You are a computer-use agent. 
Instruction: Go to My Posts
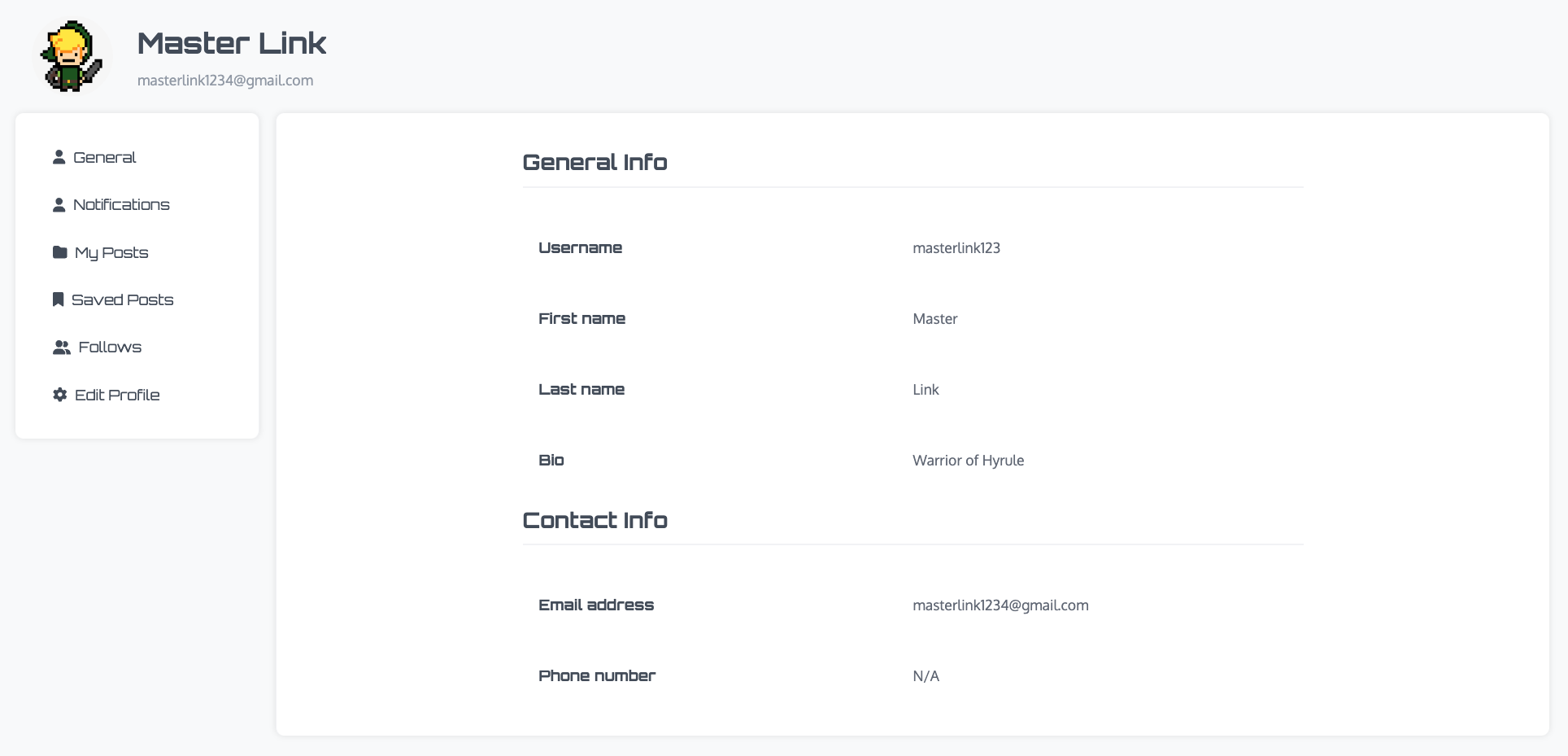(x=111, y=252)
